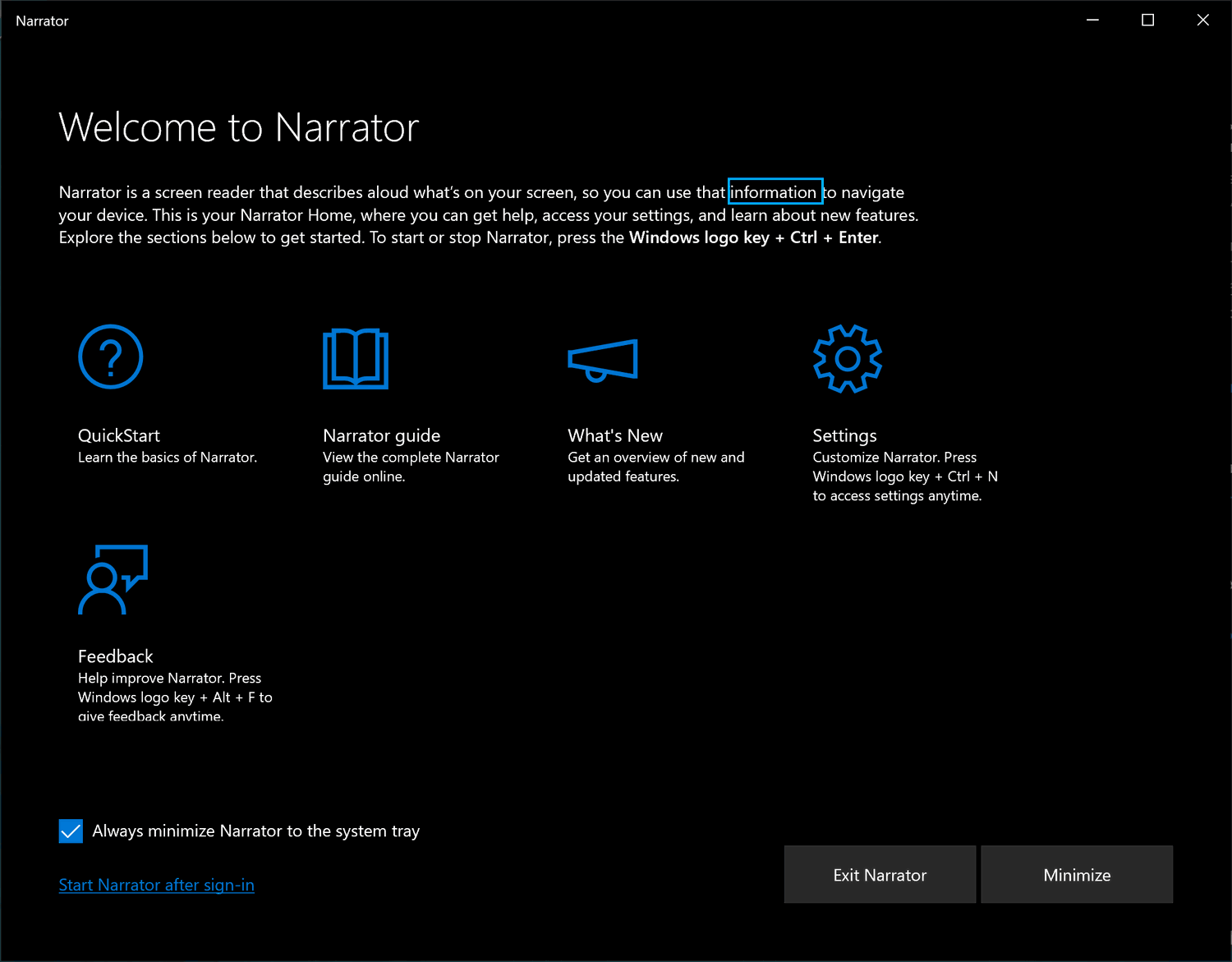Click the bold 'Windows logo key + Ctrl + Enter' text
This screenshot has width=1232, height=962.
(x=754, y=237)
